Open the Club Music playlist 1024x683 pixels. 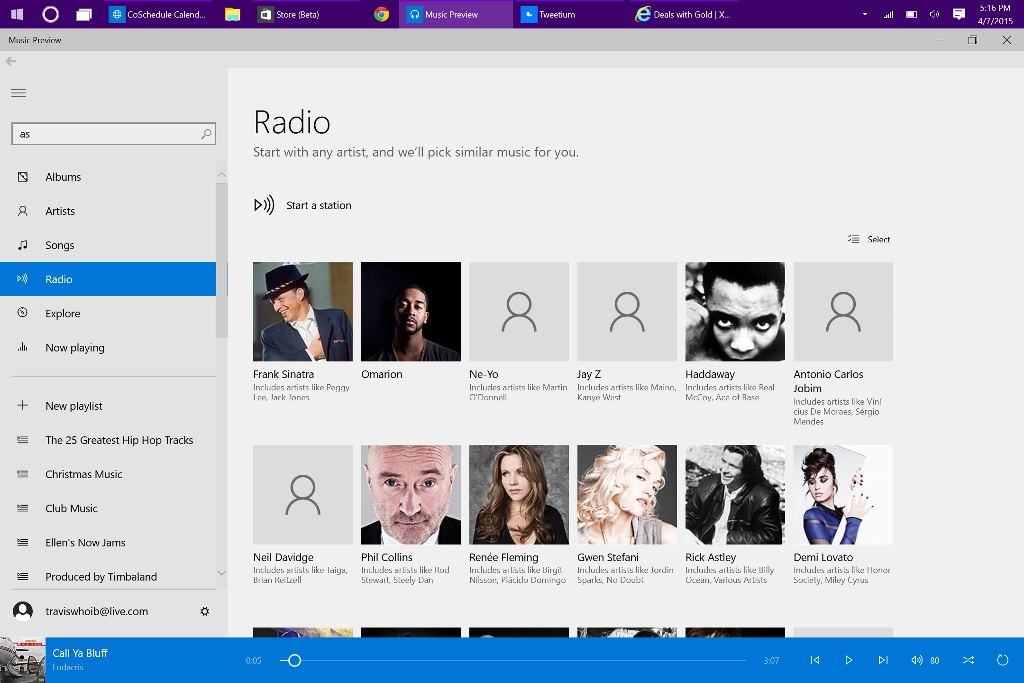(x=108, y=508)
